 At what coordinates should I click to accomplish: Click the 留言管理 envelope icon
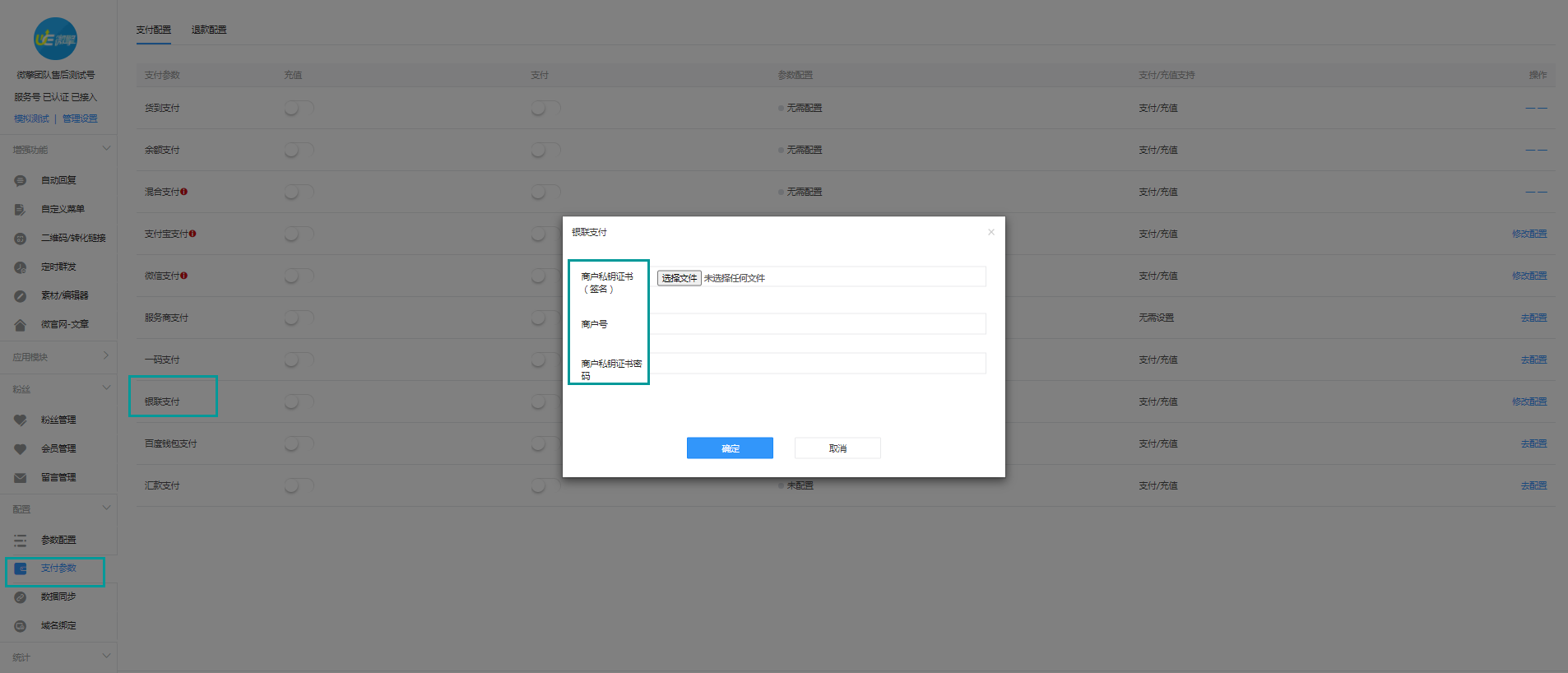click(x=21, y=477)
